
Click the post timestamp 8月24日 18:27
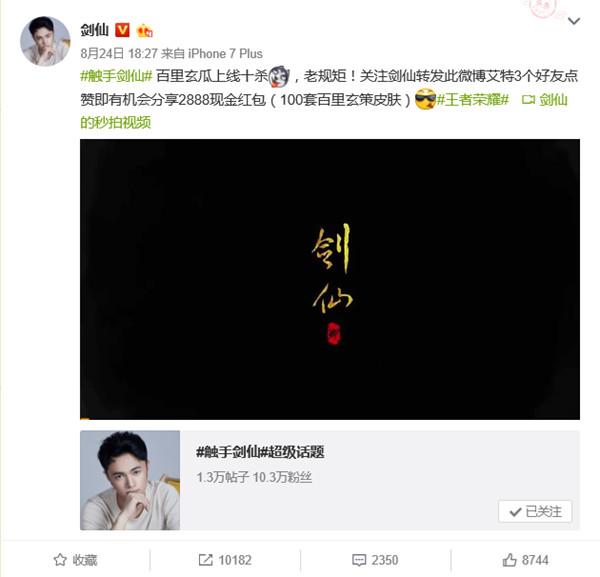tap(119, 54)
